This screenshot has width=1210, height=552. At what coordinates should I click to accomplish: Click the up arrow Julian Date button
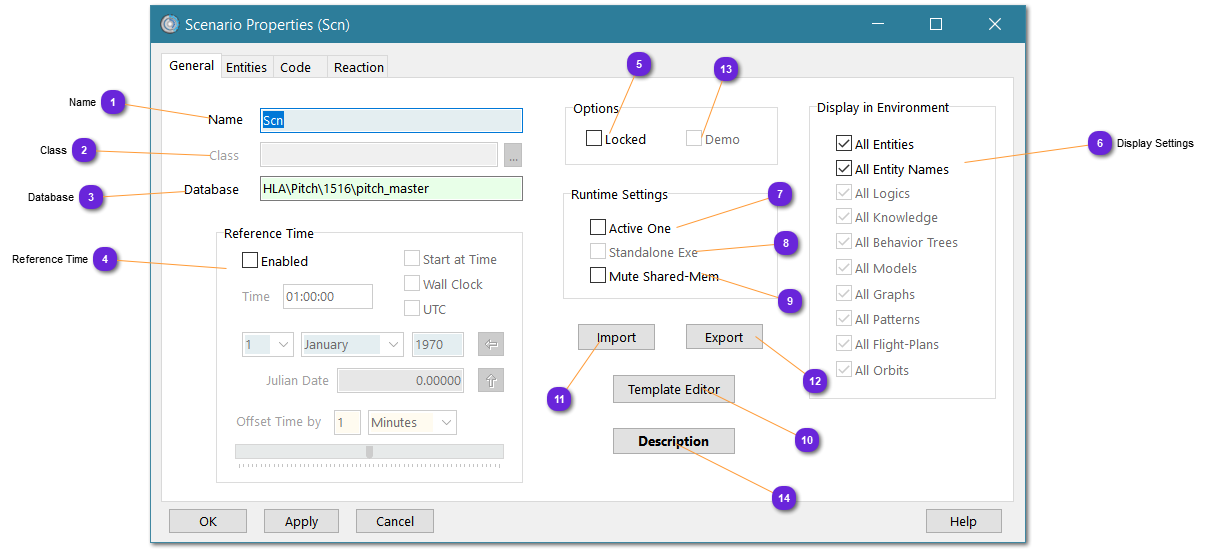tap(490, 380)
